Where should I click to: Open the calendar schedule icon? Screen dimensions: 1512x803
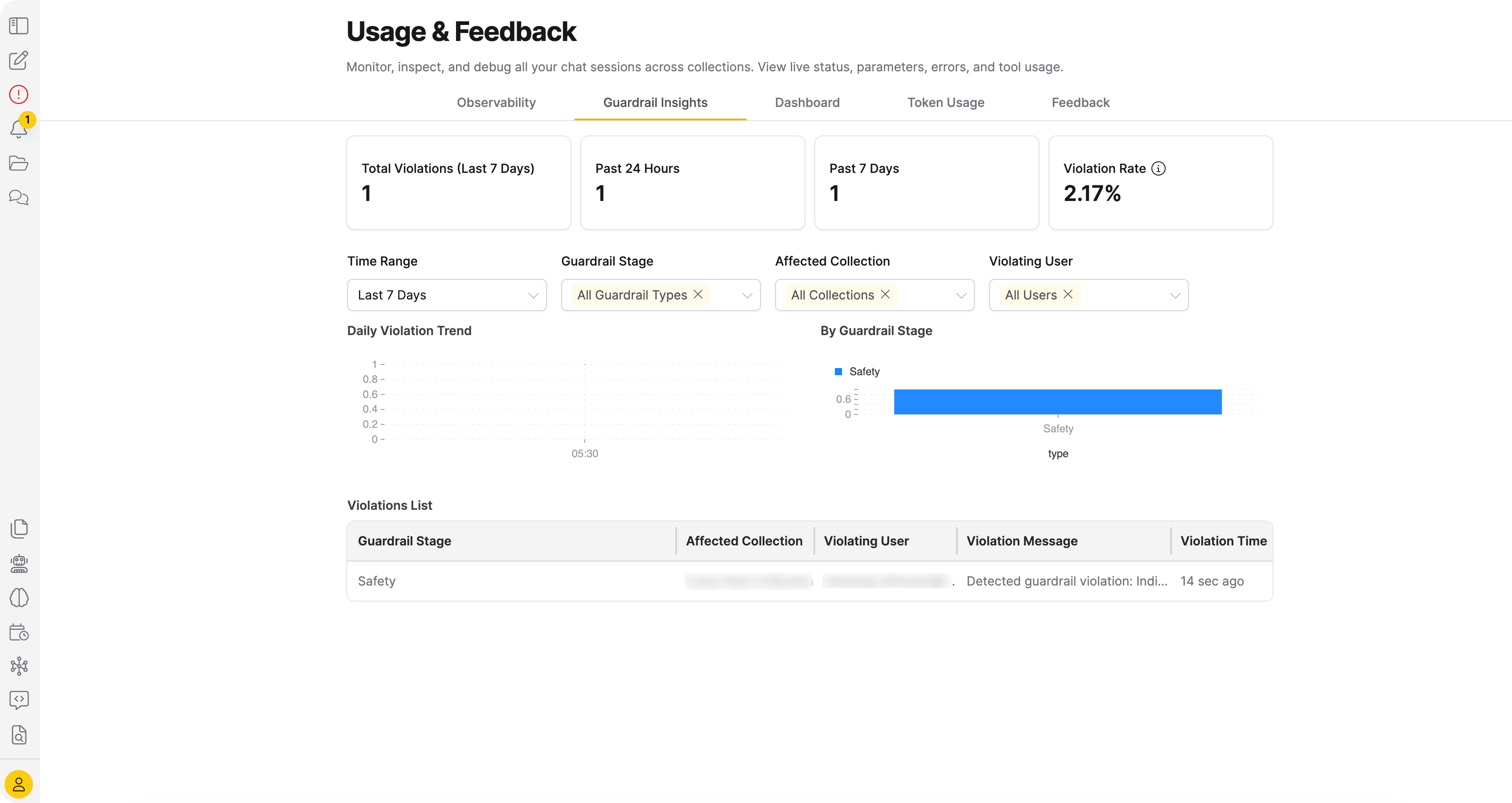(19, 632)
